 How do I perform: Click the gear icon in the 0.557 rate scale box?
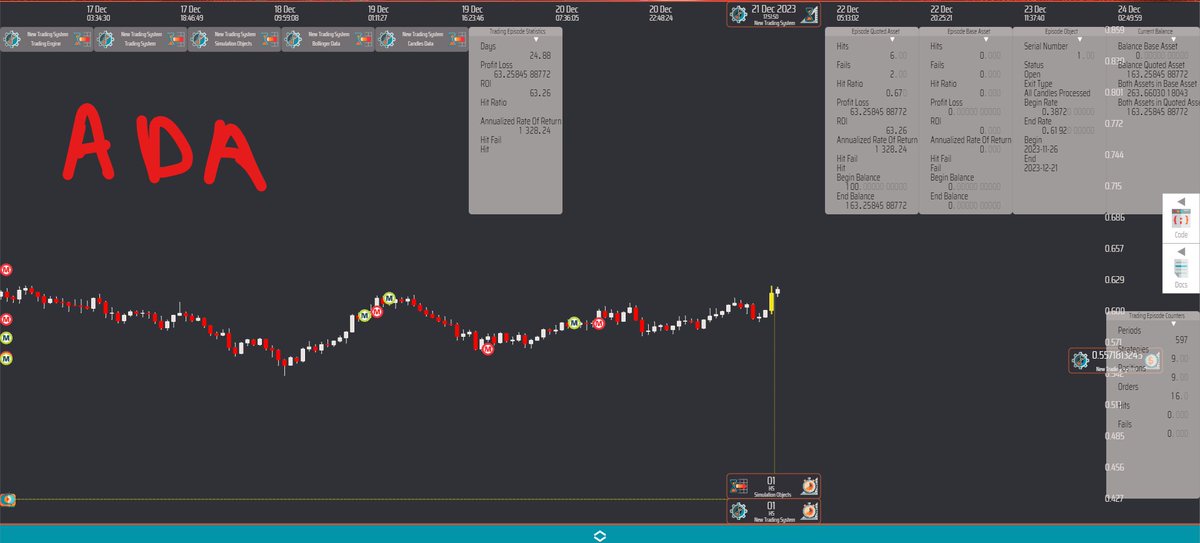click(x=1080, y=360)
